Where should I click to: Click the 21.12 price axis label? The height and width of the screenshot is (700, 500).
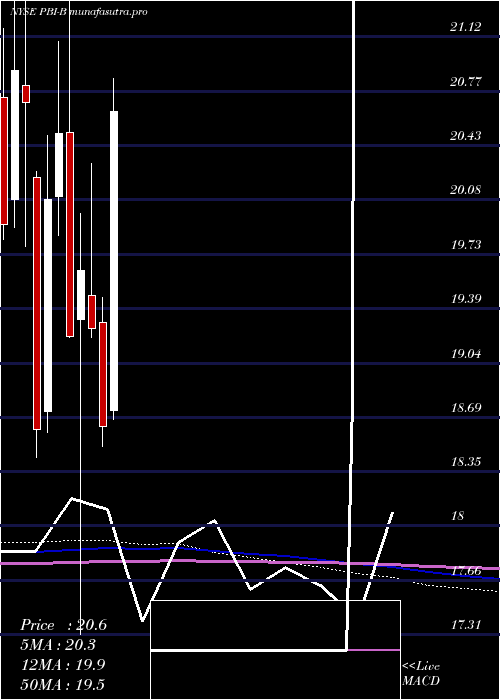pos(466,27)
